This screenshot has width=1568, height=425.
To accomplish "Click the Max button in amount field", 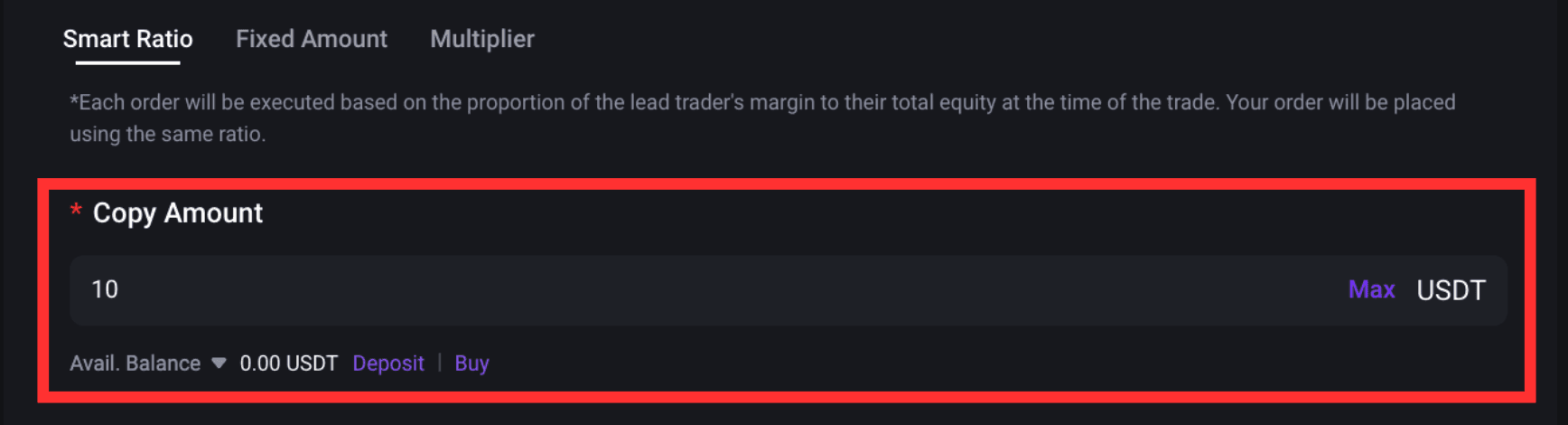I will click(1371, 289).
